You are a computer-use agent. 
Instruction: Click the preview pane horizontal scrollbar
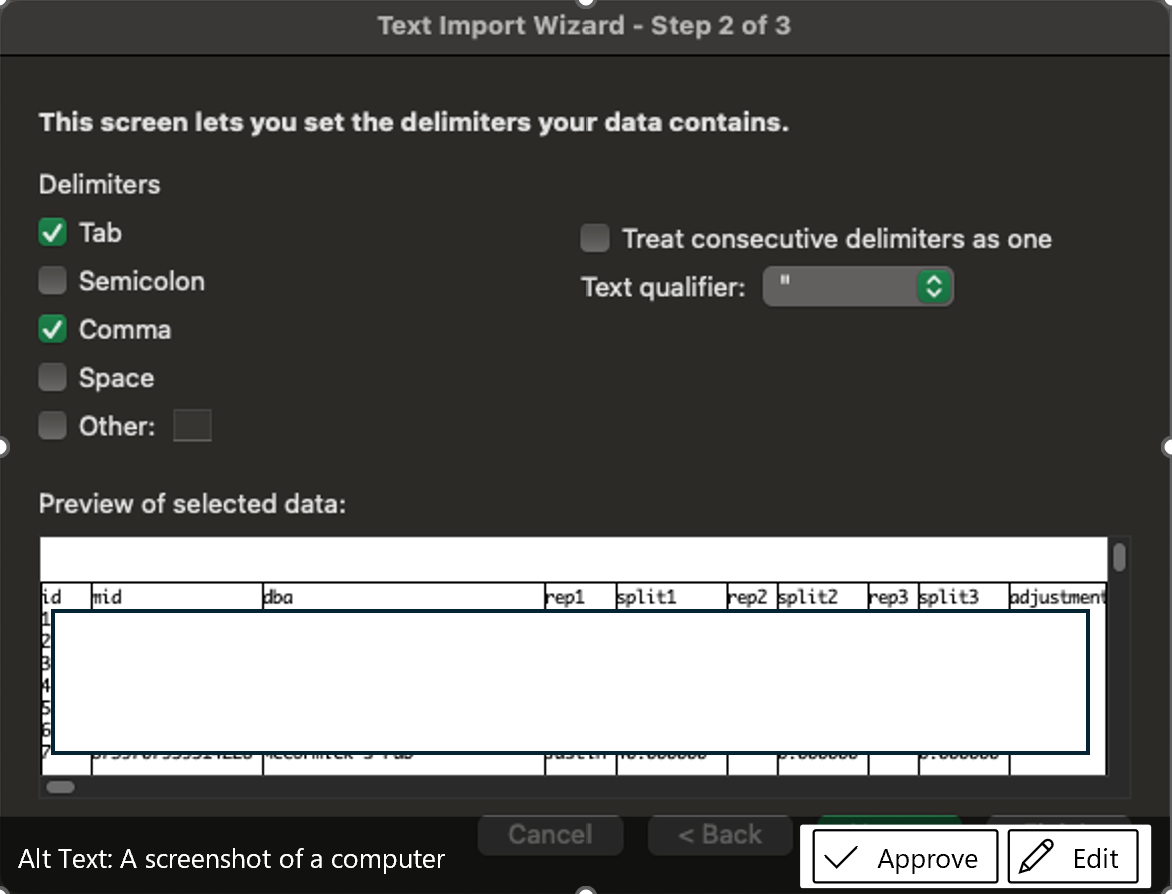click(61, 787)
